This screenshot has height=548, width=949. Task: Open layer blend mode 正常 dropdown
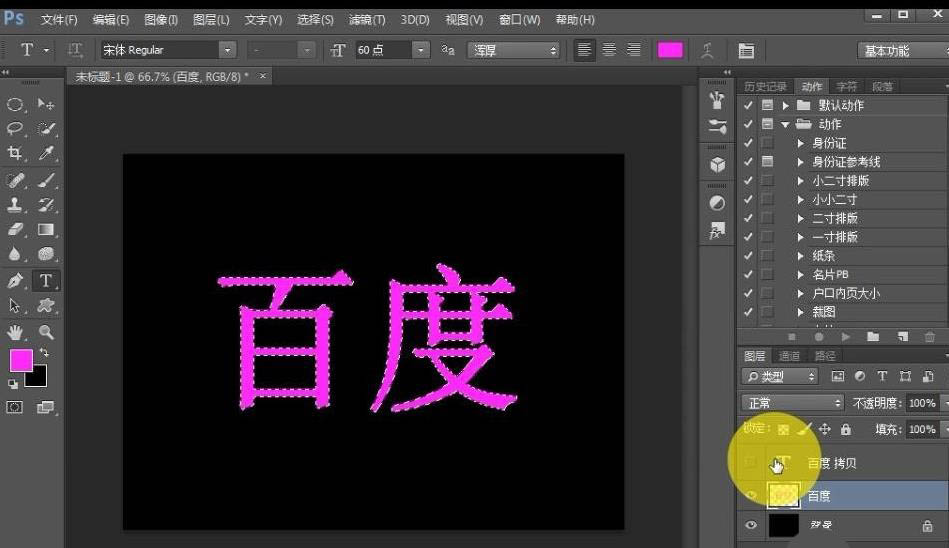(792, 403)
